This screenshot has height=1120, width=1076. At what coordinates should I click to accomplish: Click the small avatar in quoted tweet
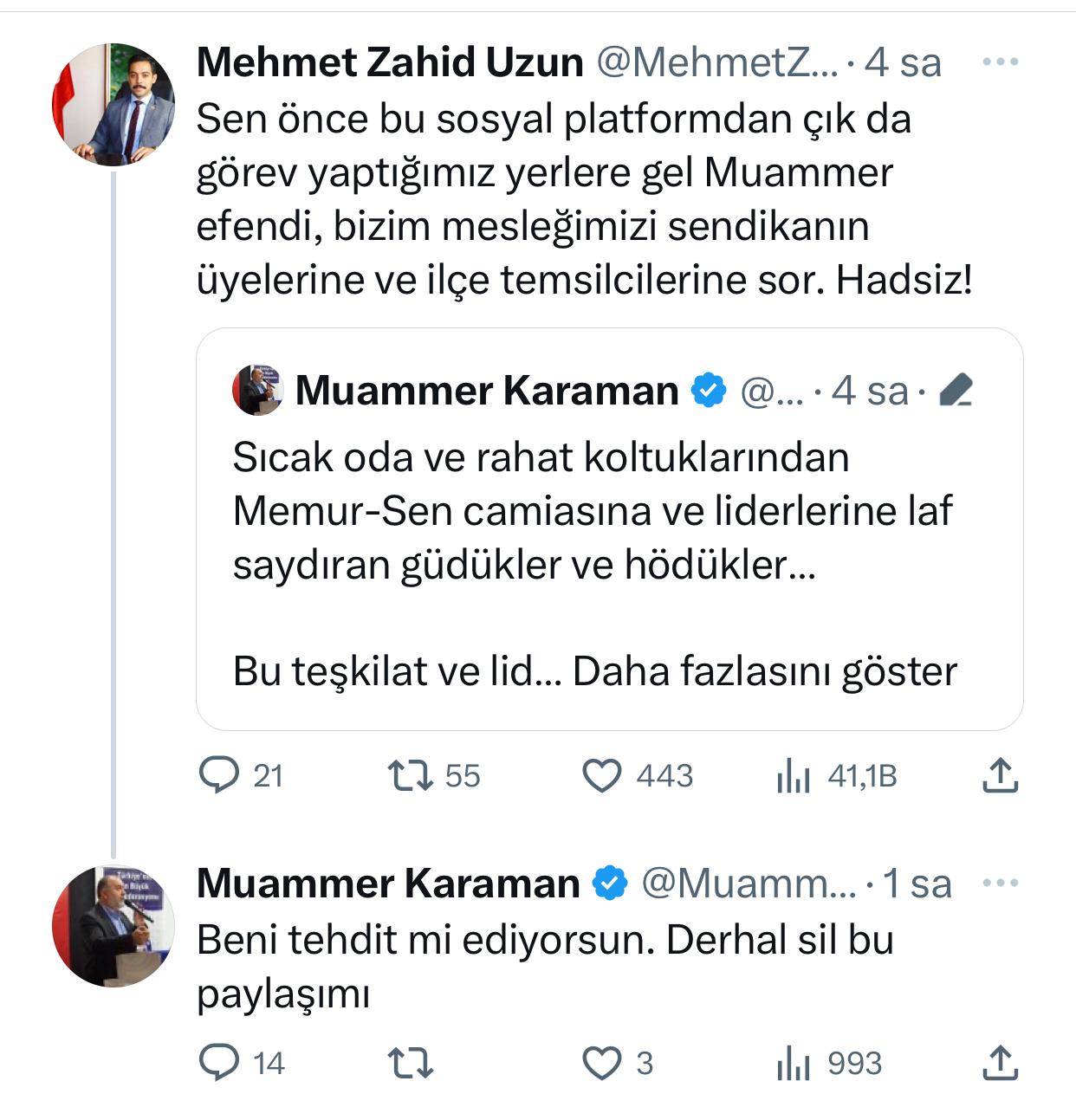(x=257, y=391)
